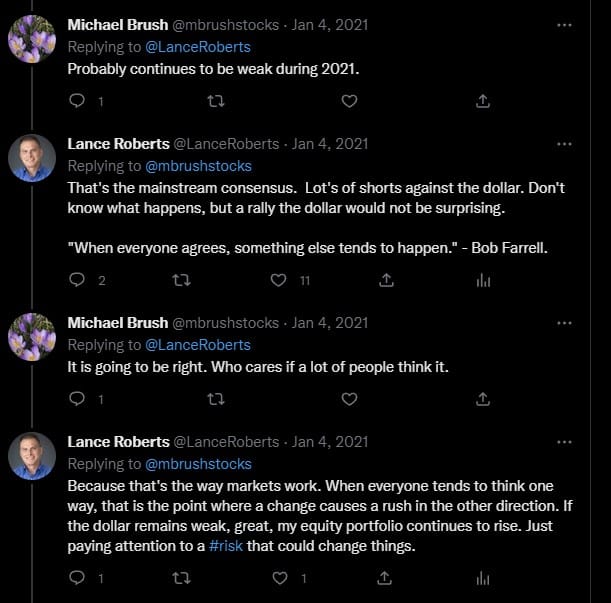Open more options on last Lance Roberts tweet
The width and height of the screenshot is (611, 603).
(564, 442)
